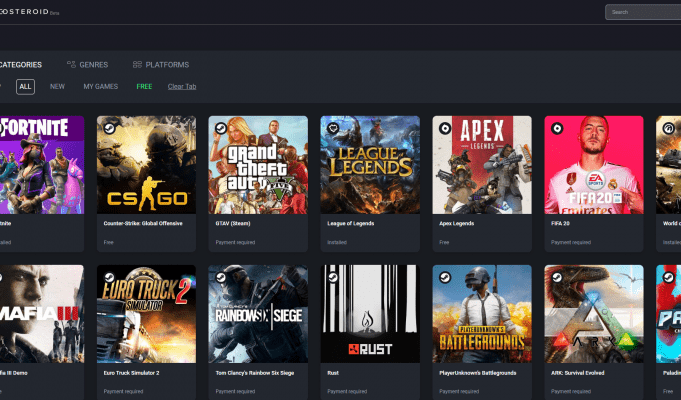Open the Fortnite cover art
This screenshot has width=681, height=400.
tap(42, 165)
